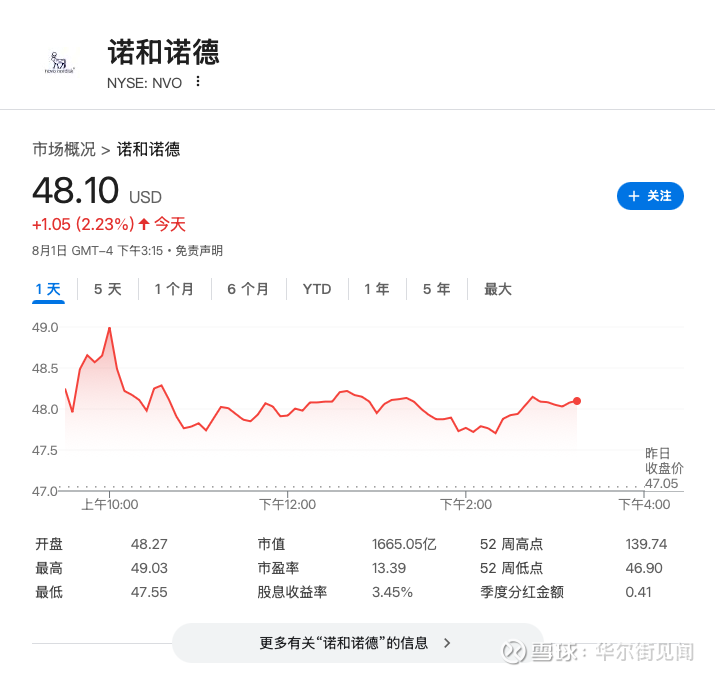The image size is (715, 674).
Task: Click the 48.10 current price
Action: click(x=76, y=190)
